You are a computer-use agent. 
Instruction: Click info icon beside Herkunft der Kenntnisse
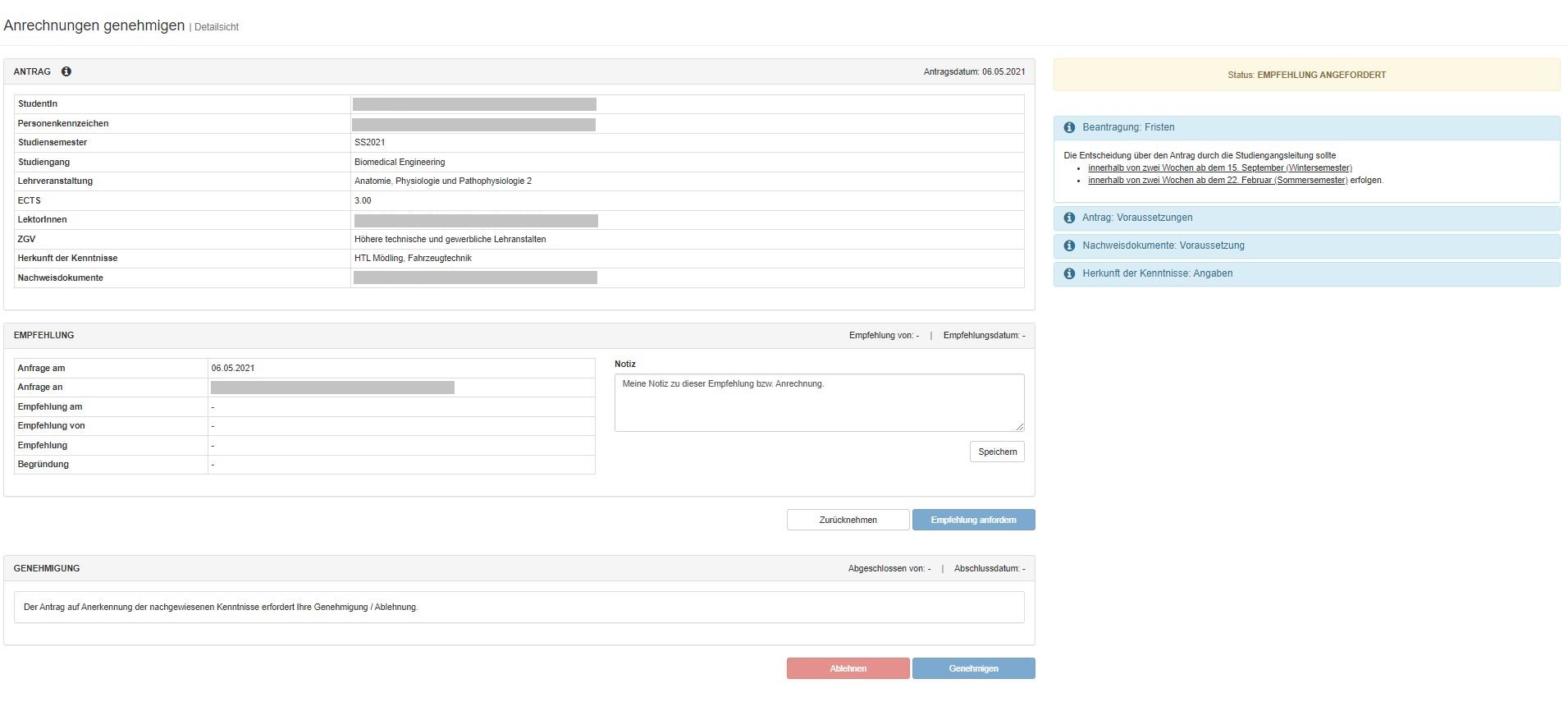1069,273
